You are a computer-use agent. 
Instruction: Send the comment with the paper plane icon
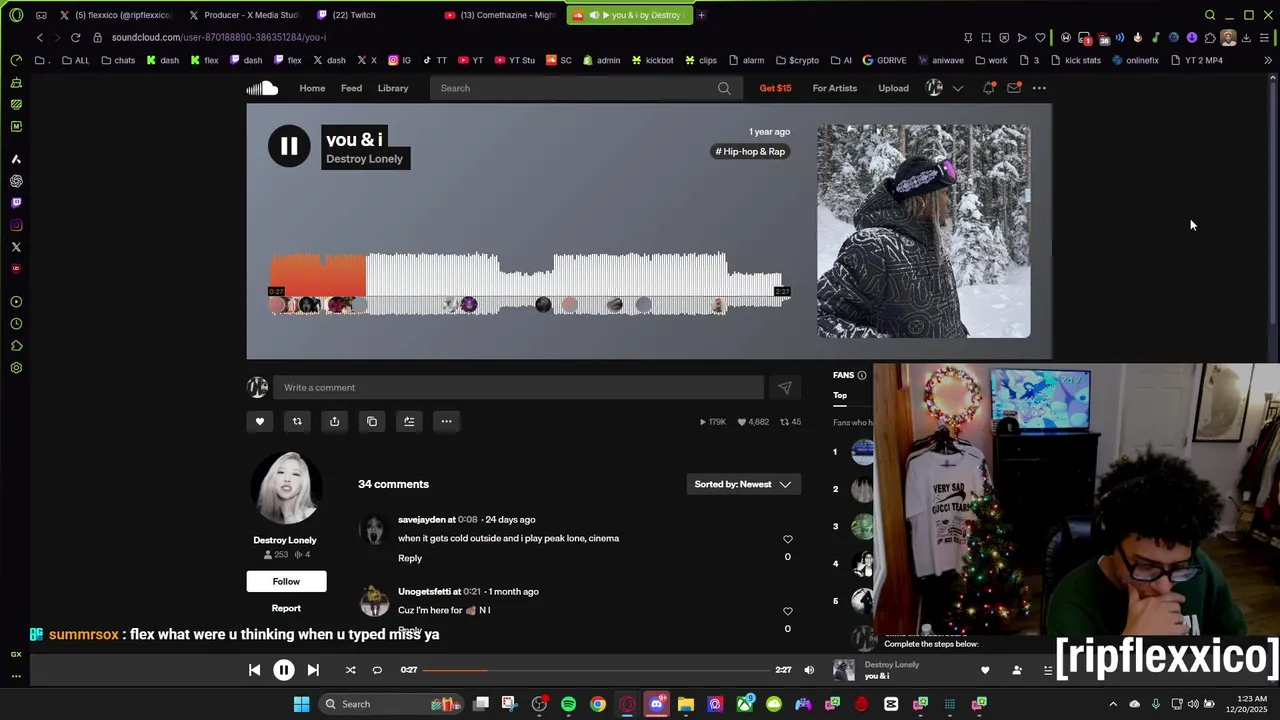point(785,387)
